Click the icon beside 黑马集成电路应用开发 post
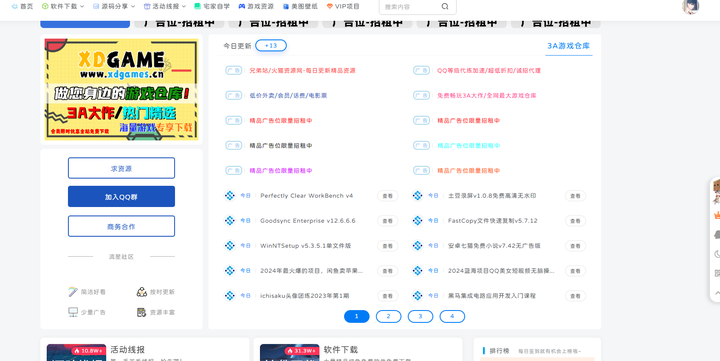 pos(417,296)
